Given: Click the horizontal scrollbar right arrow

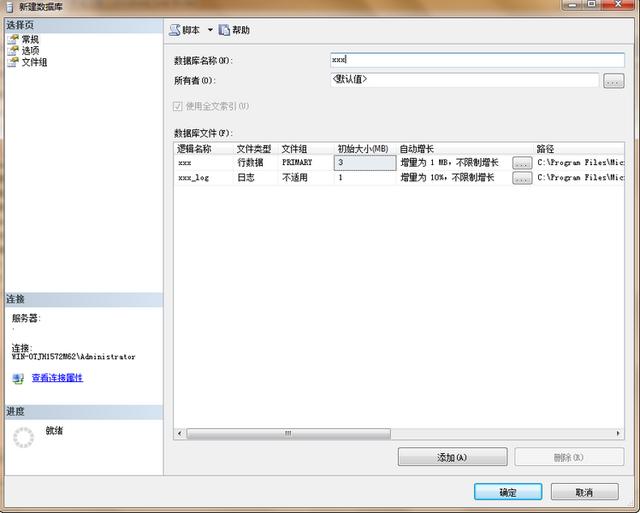Looking at the screenshot, I should click(618, 433).
